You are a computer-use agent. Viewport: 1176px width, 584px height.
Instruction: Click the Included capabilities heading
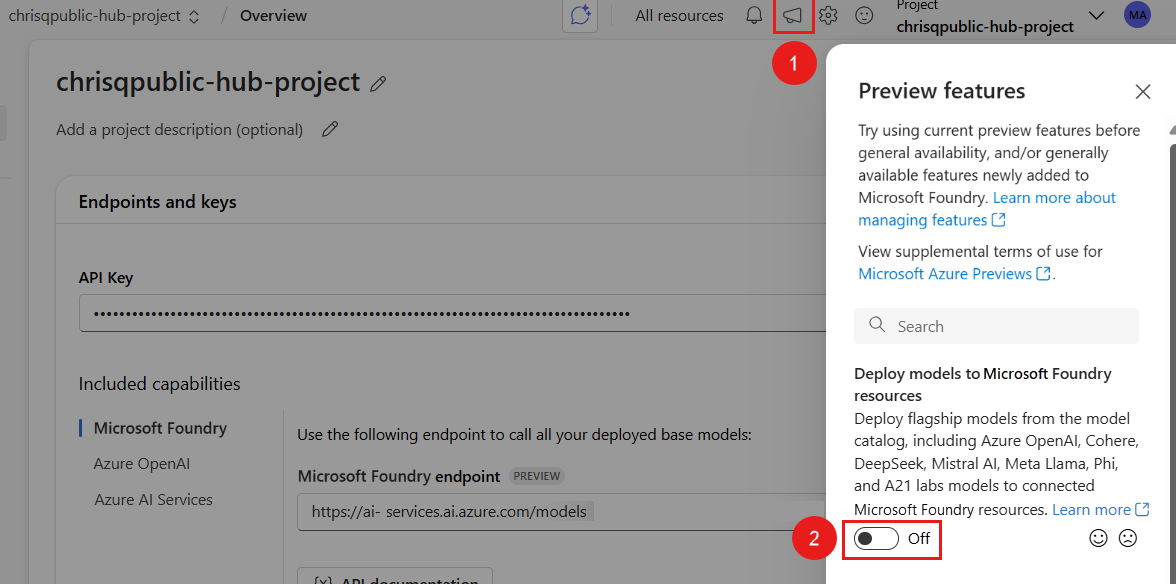point(159,384)
